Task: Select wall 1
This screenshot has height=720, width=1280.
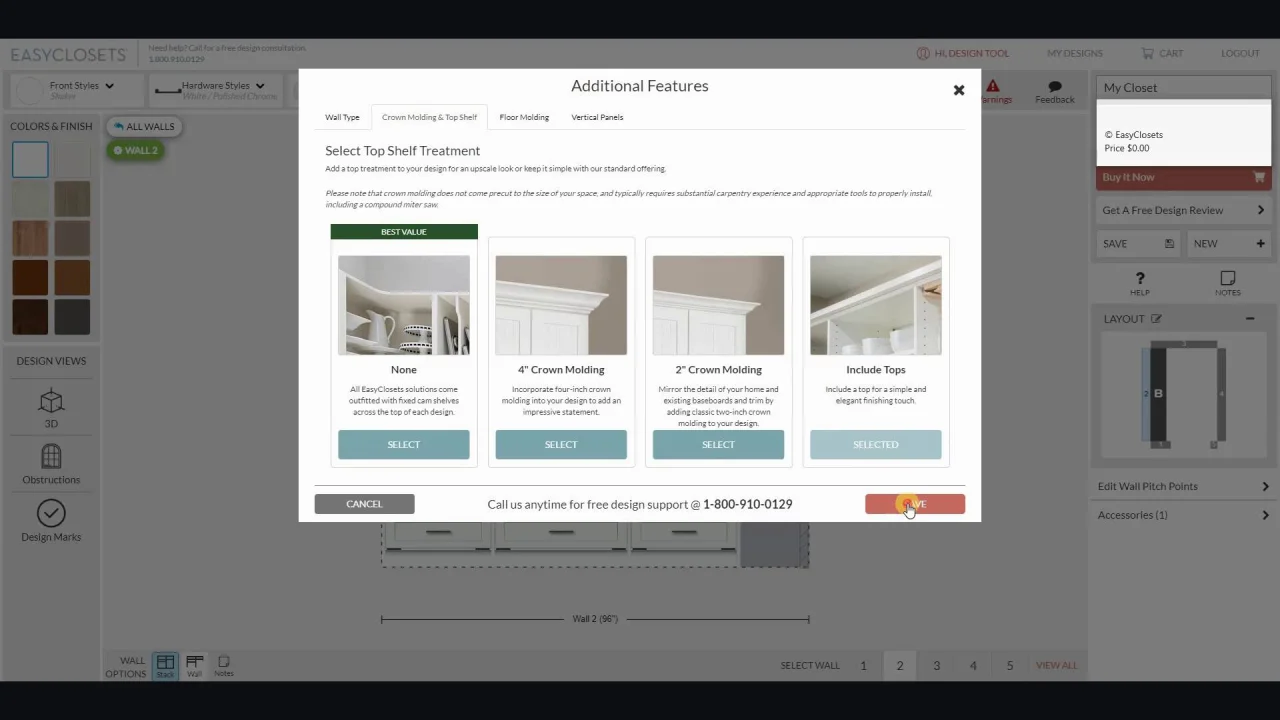Action: pos(863,666)
